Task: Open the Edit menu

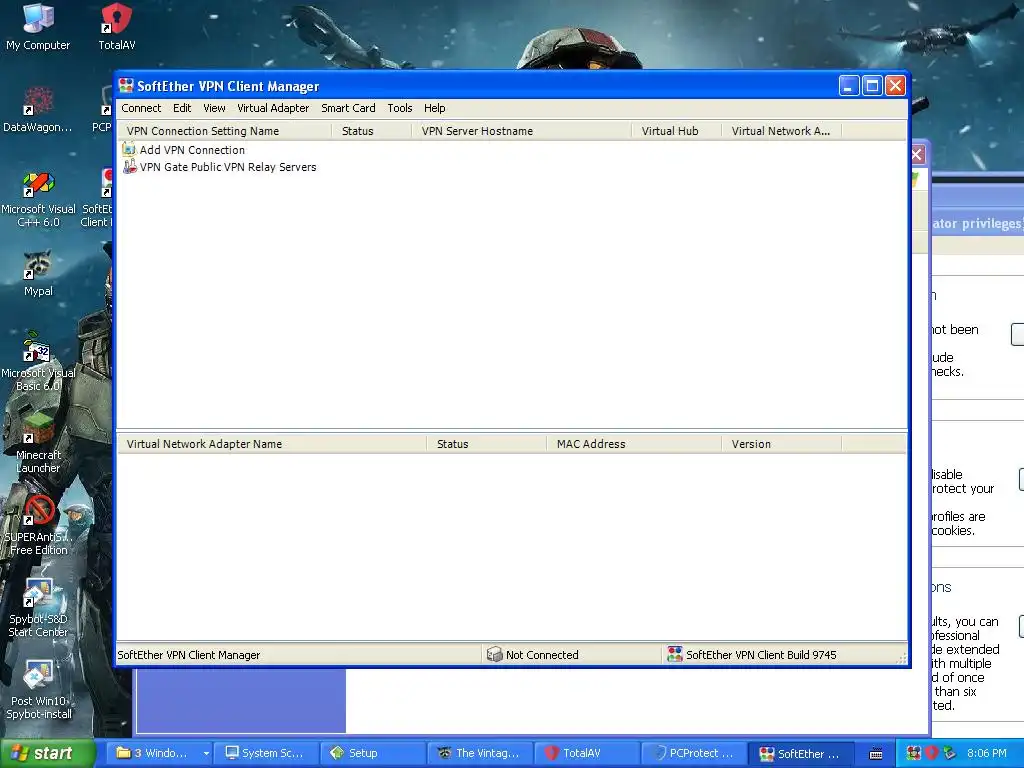Action: (182, 108)
